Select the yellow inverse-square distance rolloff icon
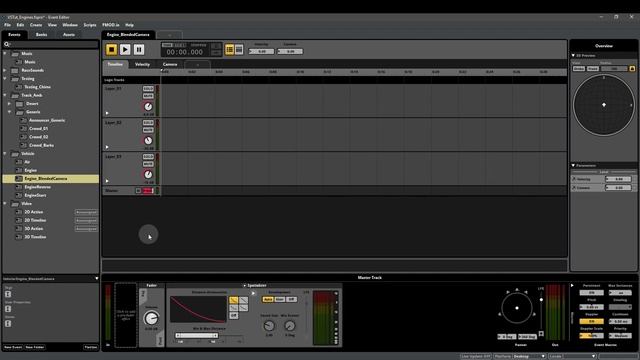The height and width of the screenshot is (360, 640). pyautogui.click(x=233, y=300)
